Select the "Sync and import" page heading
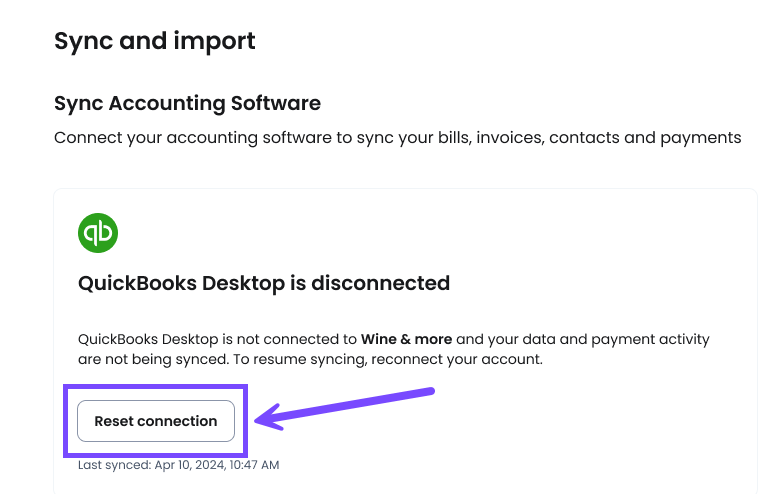 coord(154,41)
